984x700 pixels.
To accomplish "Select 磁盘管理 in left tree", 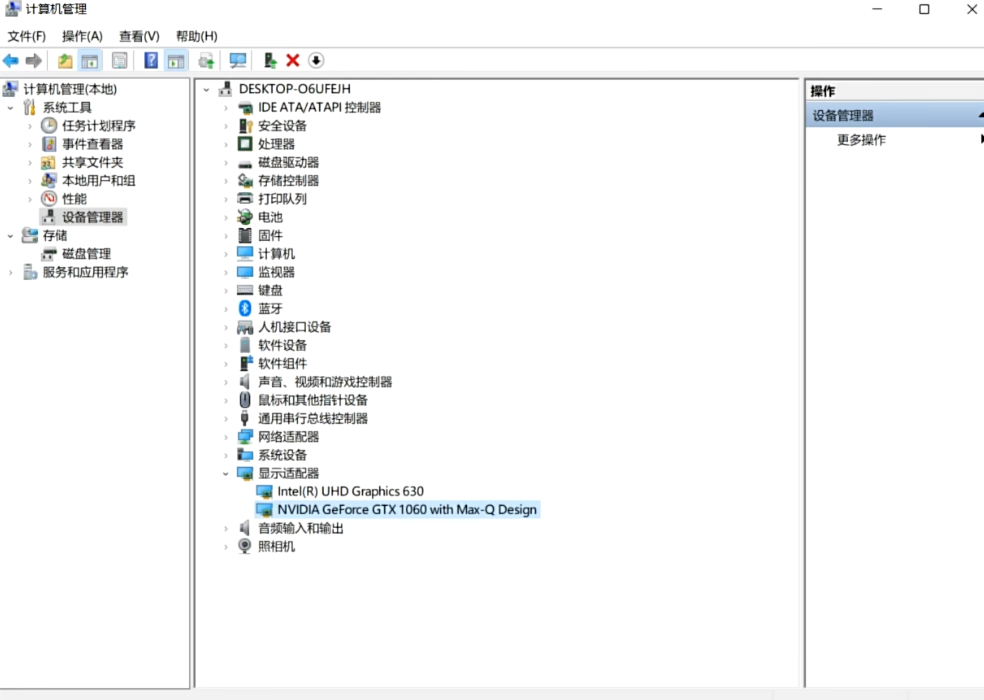I will [86, 254].
